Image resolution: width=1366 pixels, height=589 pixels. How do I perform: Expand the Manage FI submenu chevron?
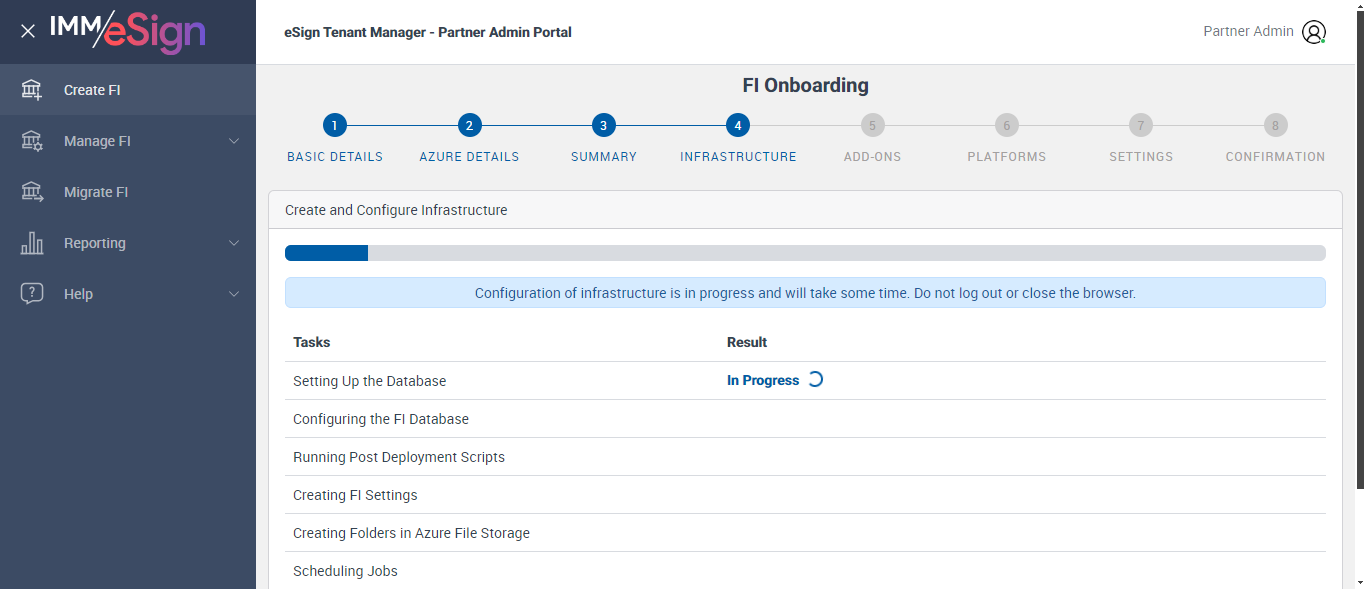click(x=234, y=141)
